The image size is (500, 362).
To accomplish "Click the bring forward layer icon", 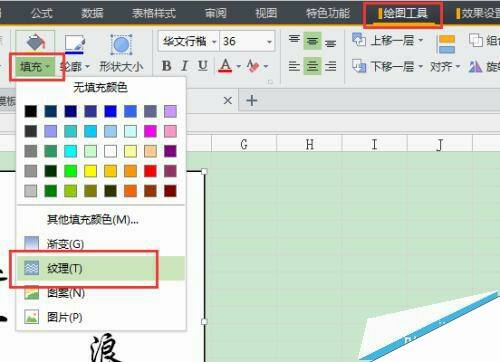I will click(x=359, y=40).
